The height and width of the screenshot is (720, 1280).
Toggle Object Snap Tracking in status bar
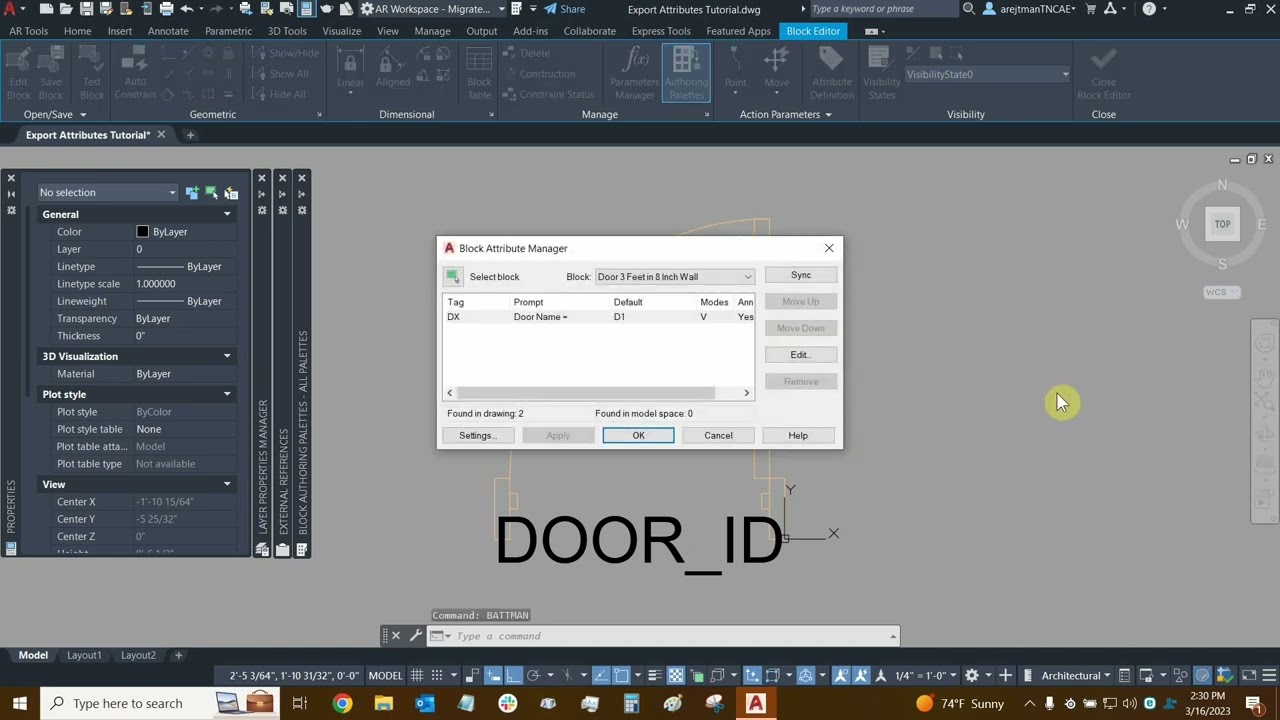600,675
